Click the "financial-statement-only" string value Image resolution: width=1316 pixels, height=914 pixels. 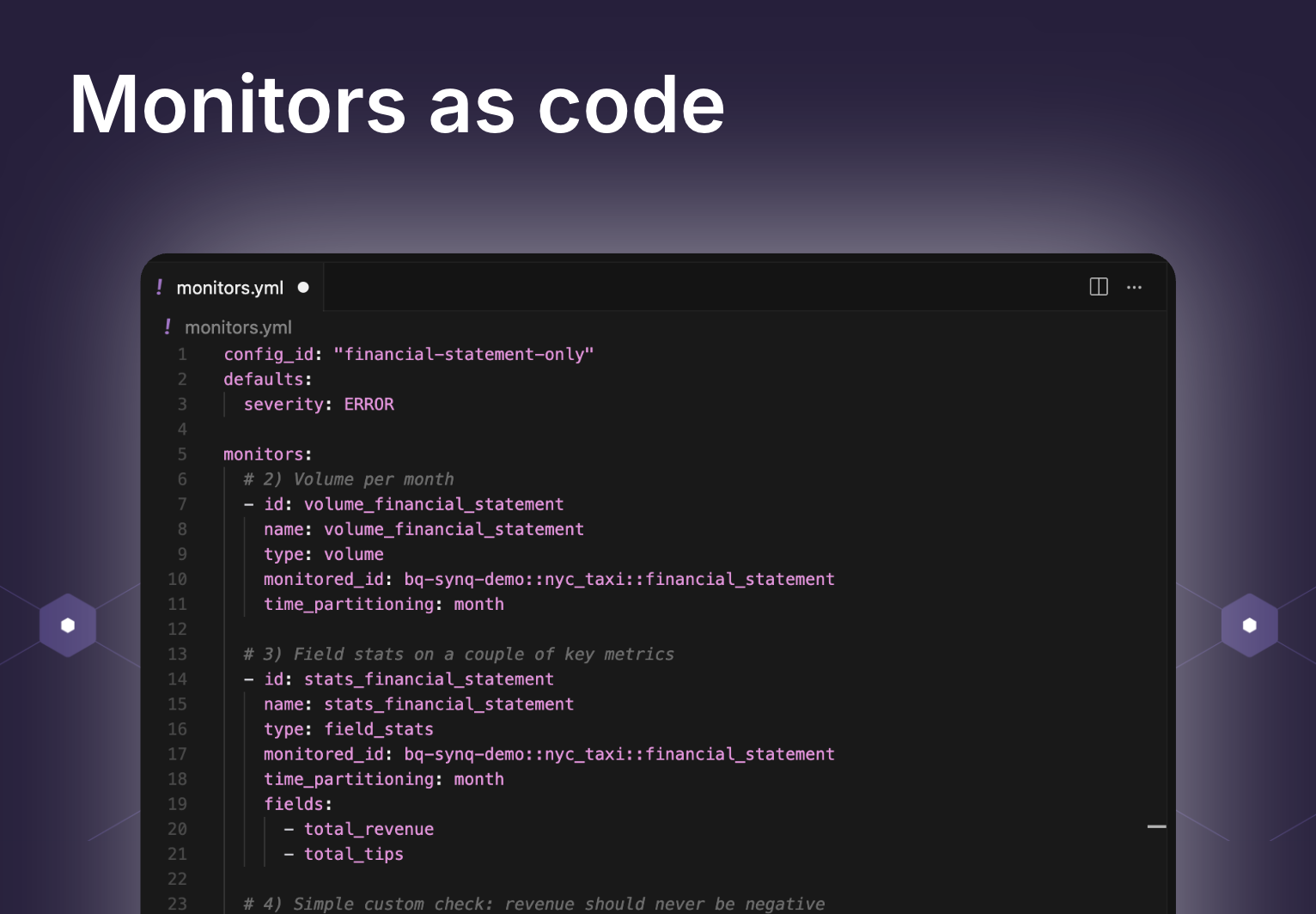(x=464, y=354)
